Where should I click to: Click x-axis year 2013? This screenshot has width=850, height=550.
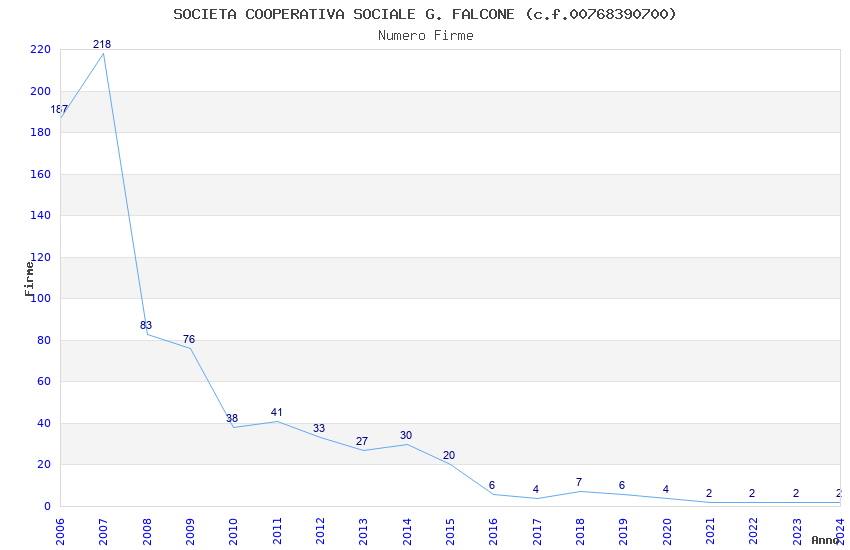tap(364, 531)
